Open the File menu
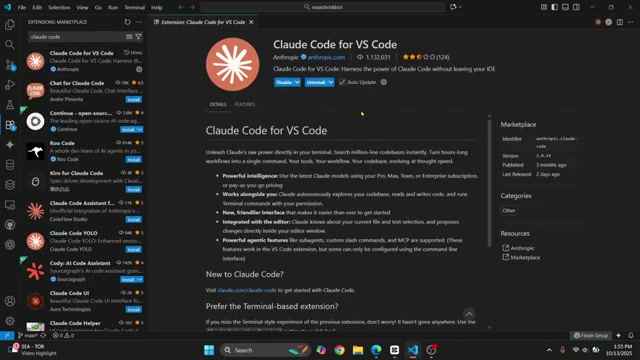This screenshot has width=640, height=360. [22, 7]
